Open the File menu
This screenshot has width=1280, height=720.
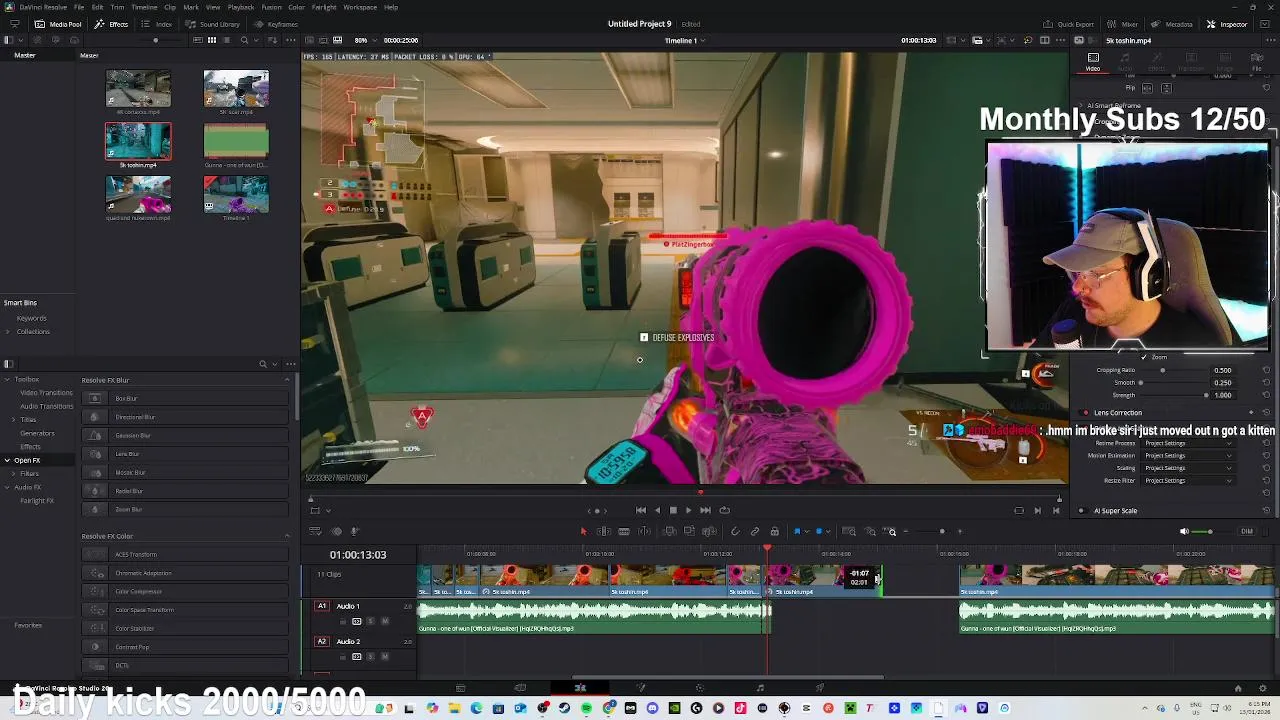79,7
